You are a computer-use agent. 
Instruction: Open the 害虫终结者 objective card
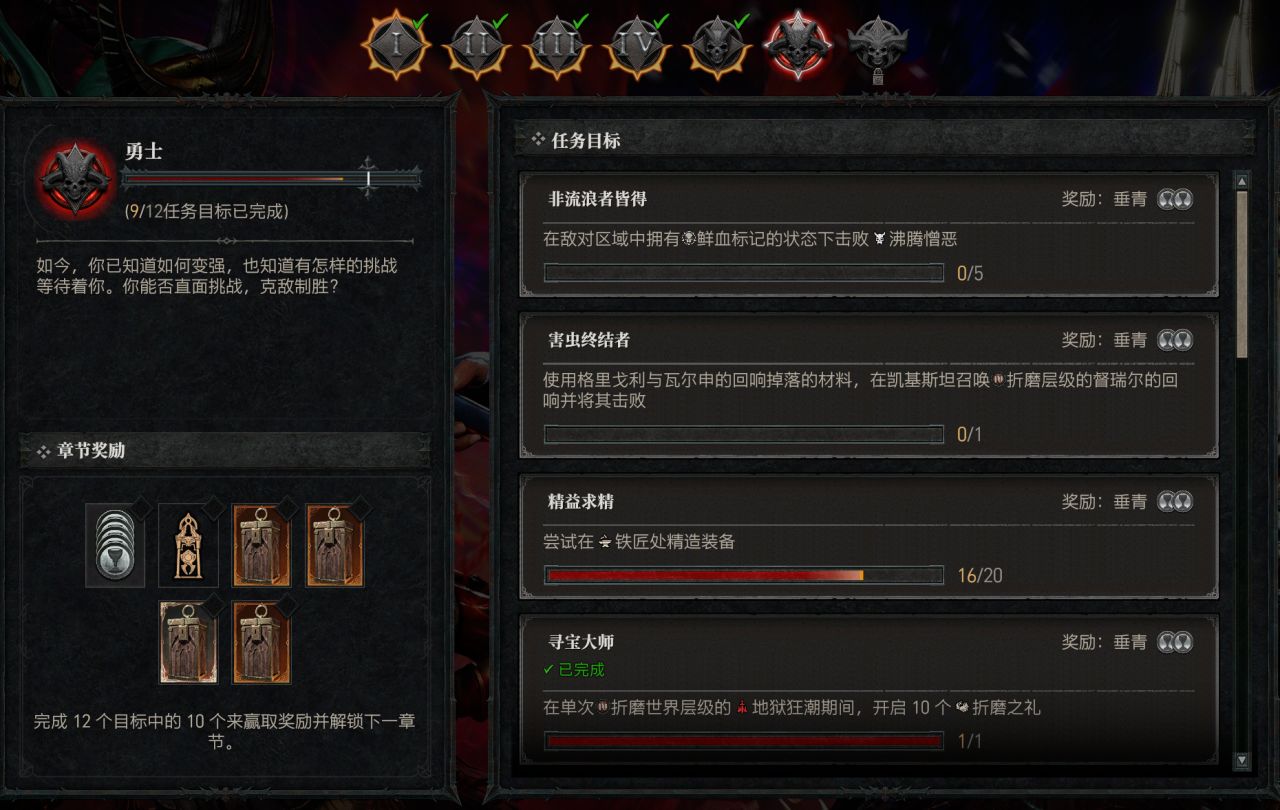pos(869,385)
